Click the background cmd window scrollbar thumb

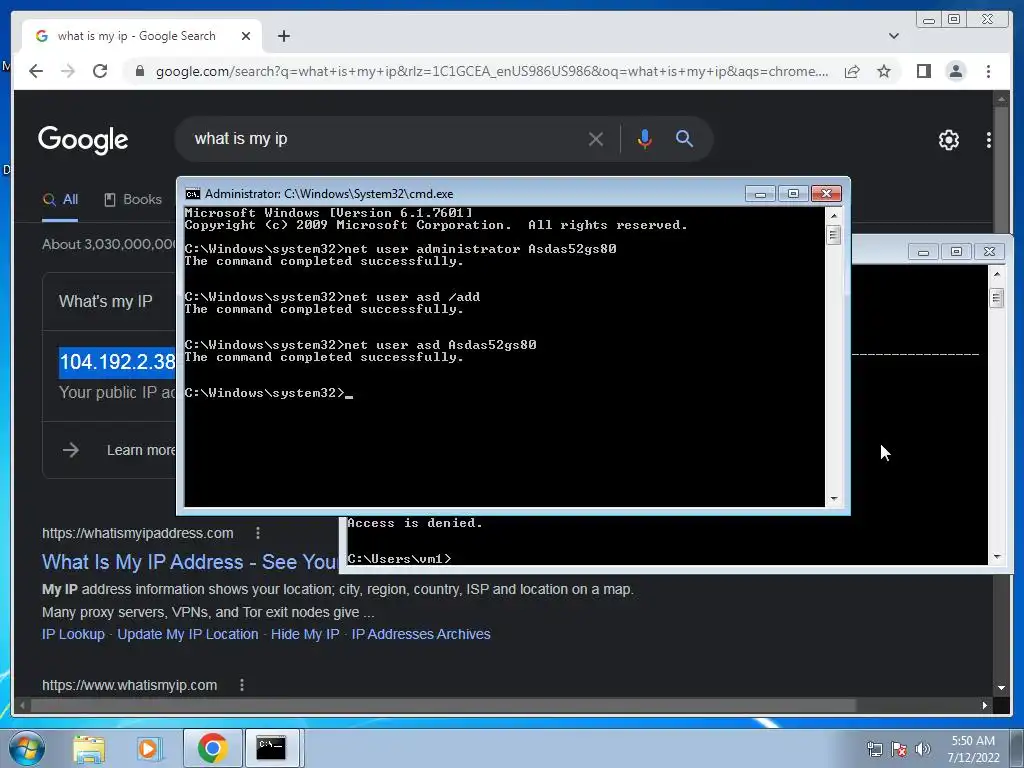(996, 298)
